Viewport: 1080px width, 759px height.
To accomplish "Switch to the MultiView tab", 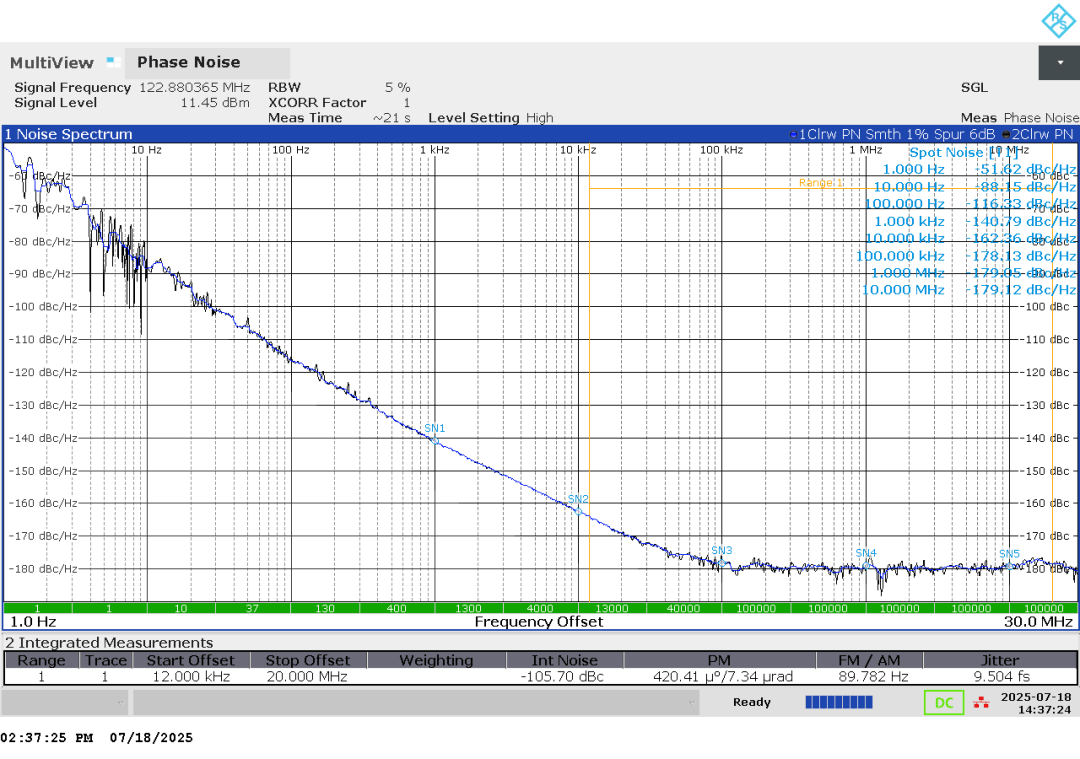I will pos(52,62).
